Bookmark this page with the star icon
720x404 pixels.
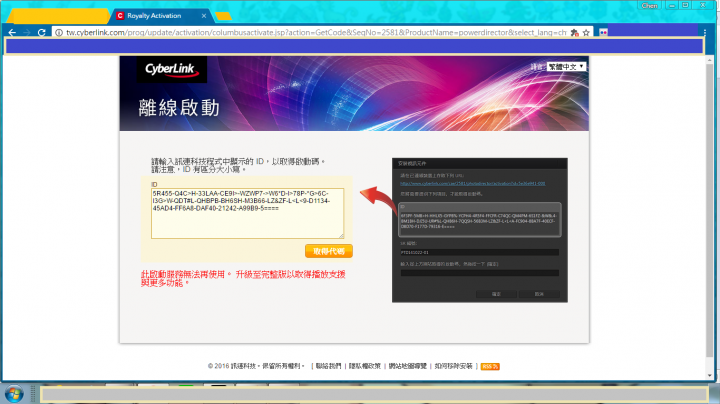tap(586, 33)
